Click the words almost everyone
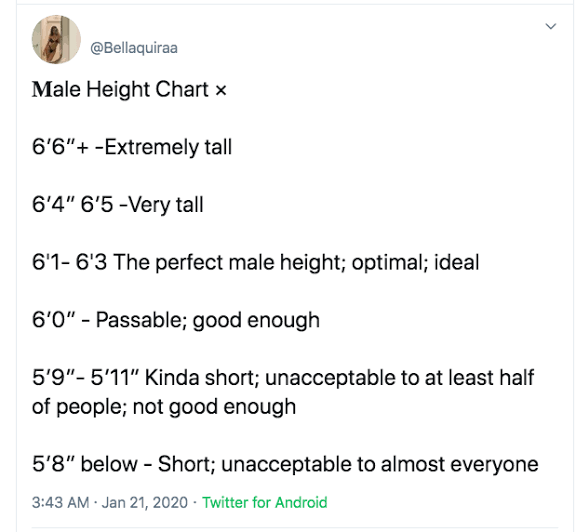 [460, 464]
